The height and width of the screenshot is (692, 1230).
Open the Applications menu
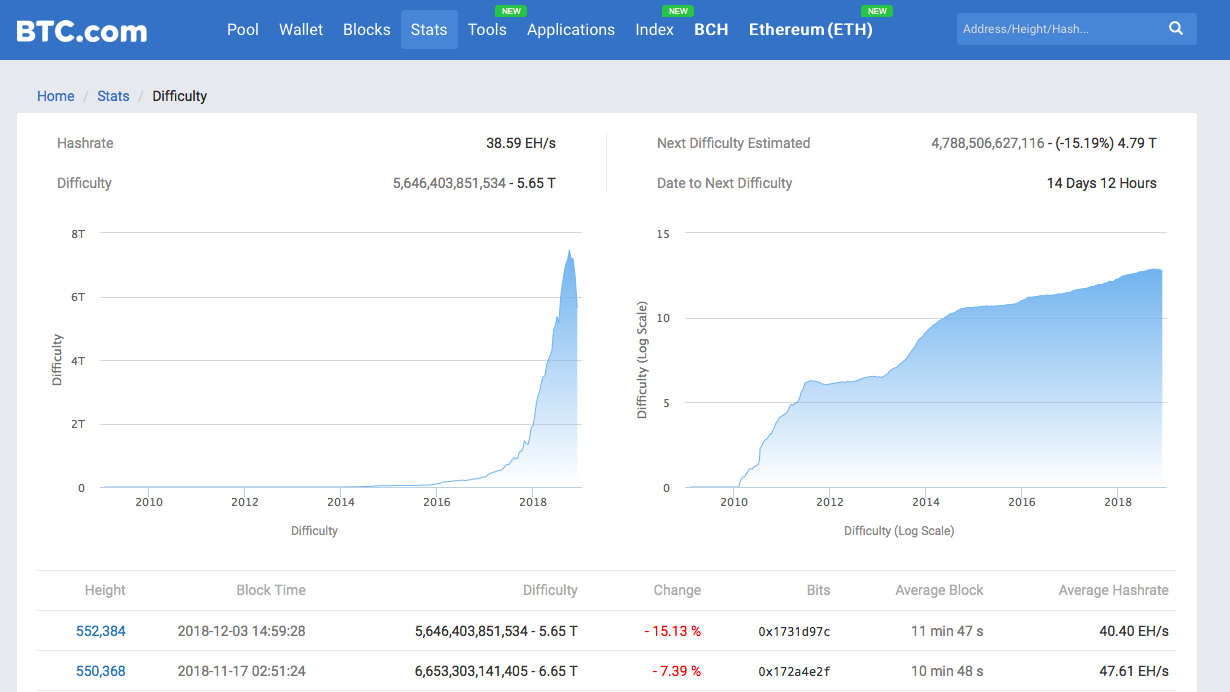tap(571, 30)
